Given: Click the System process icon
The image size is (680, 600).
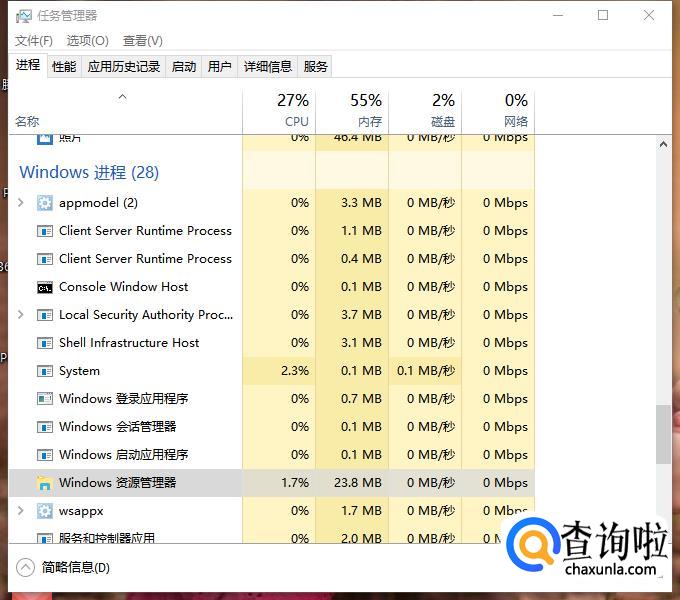Looking at the screenshot, I should coord(45,371).
